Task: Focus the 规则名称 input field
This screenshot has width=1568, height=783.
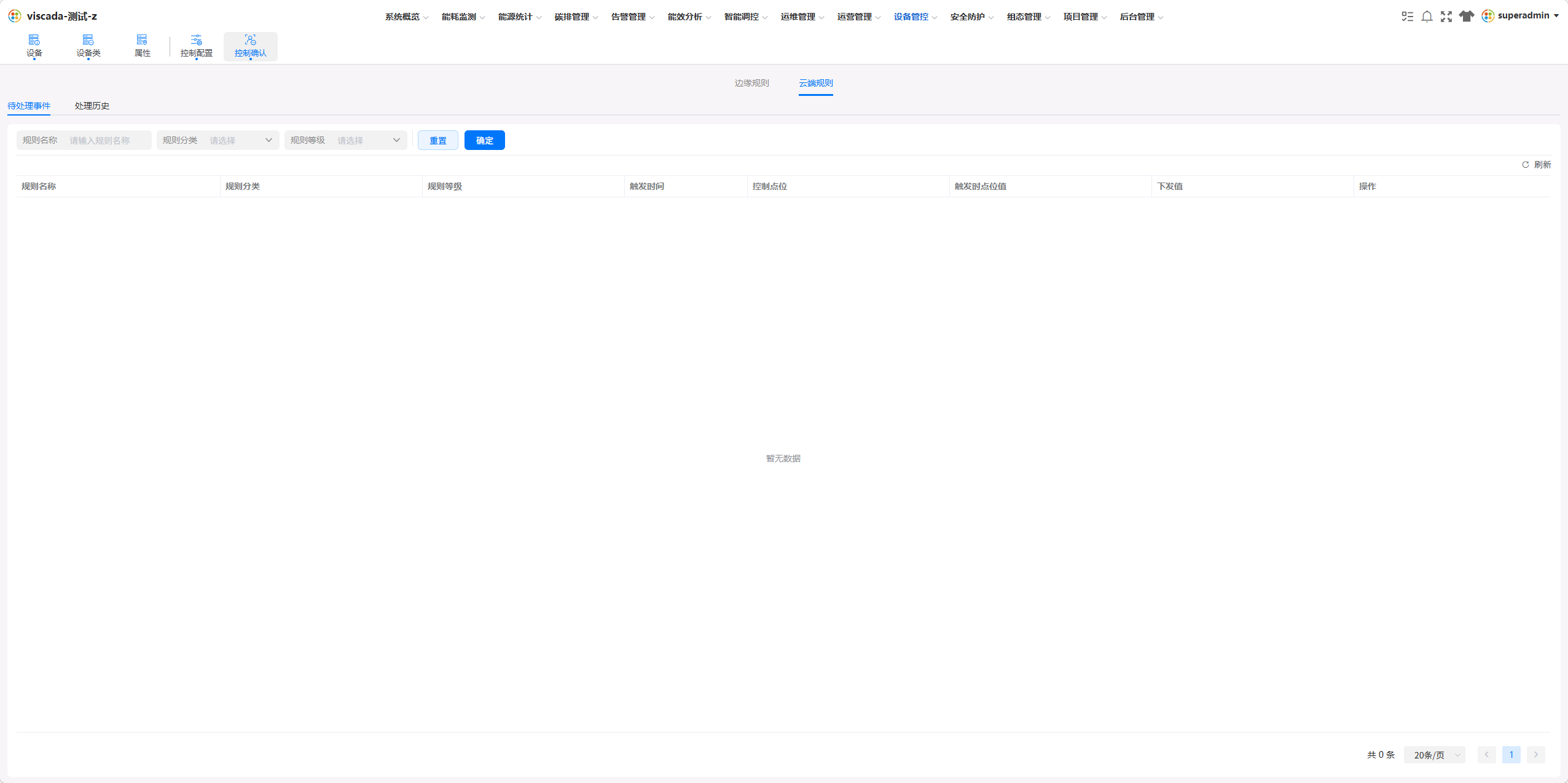Action: tap(84, 140)
